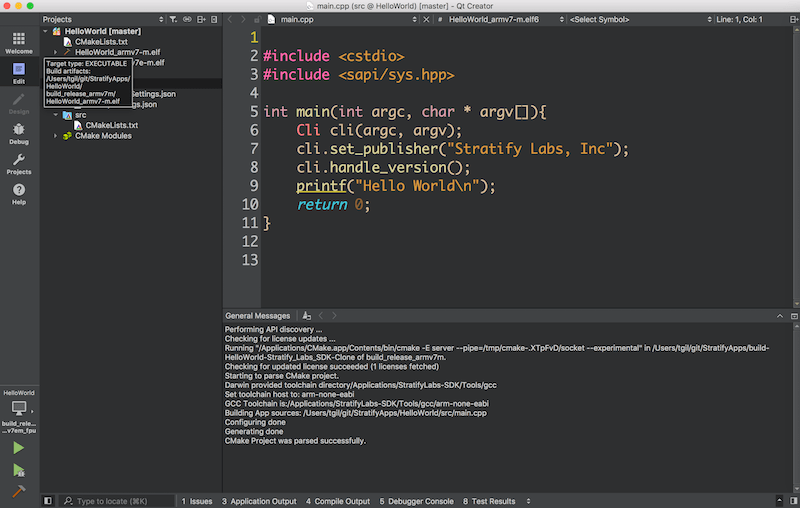Collapse the src folder node
800x508 pixels.
tap(56, 115)
